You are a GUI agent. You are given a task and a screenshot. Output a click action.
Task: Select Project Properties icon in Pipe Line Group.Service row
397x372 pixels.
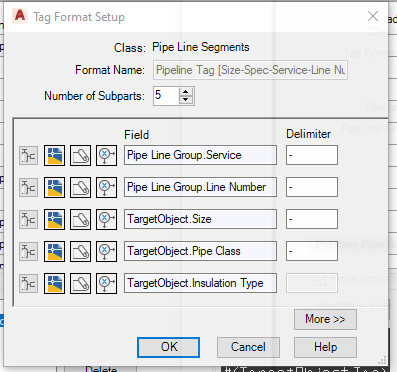click(x=80, y=155)
